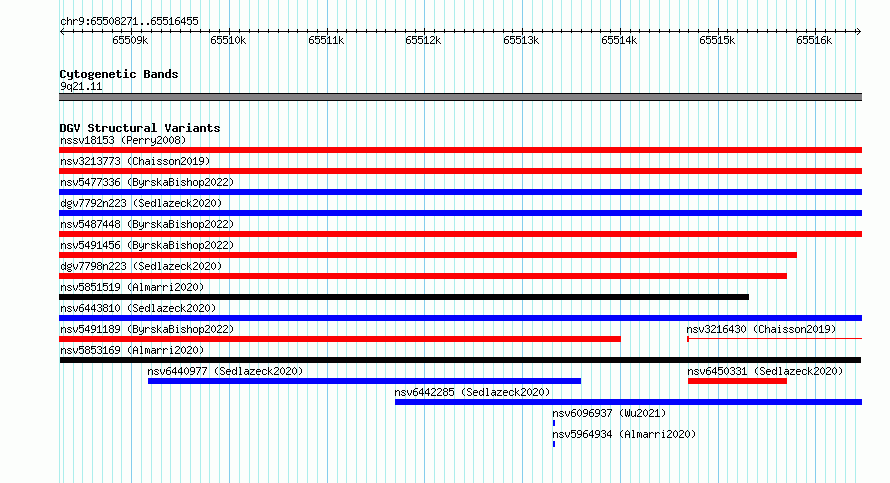The width and height of the screenshot is (890, 483).
Task: Click the gray 9q21.11 cytogenetic band bar
Action: click(x=460, y=97)
